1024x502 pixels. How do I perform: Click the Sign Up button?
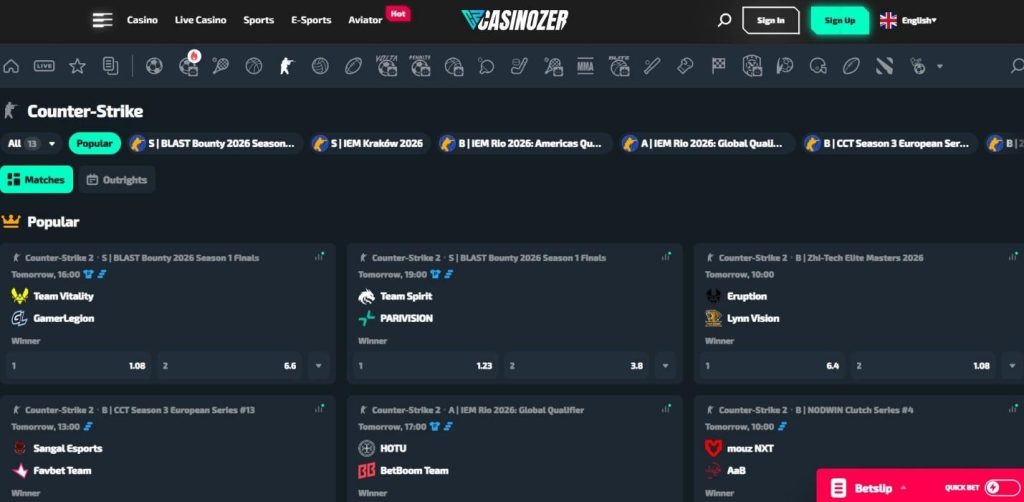(839, 20)
